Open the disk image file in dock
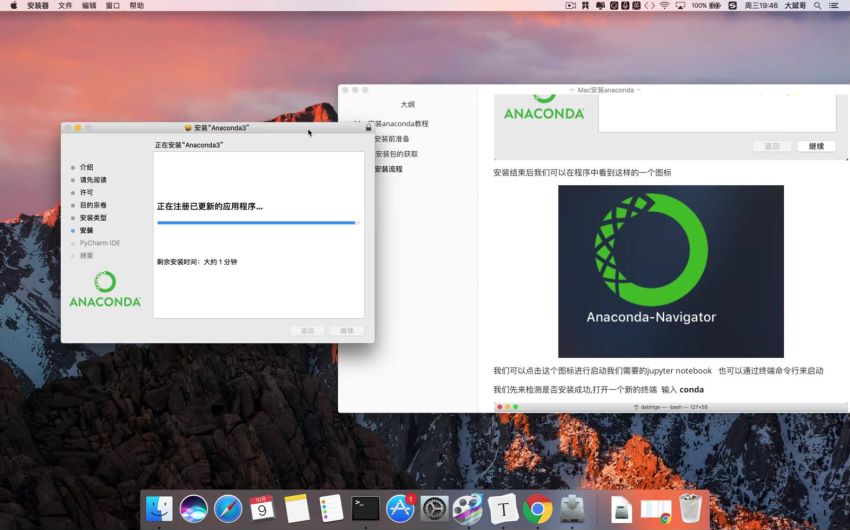Viewport: 850px width, 530px height. [621, 510]
